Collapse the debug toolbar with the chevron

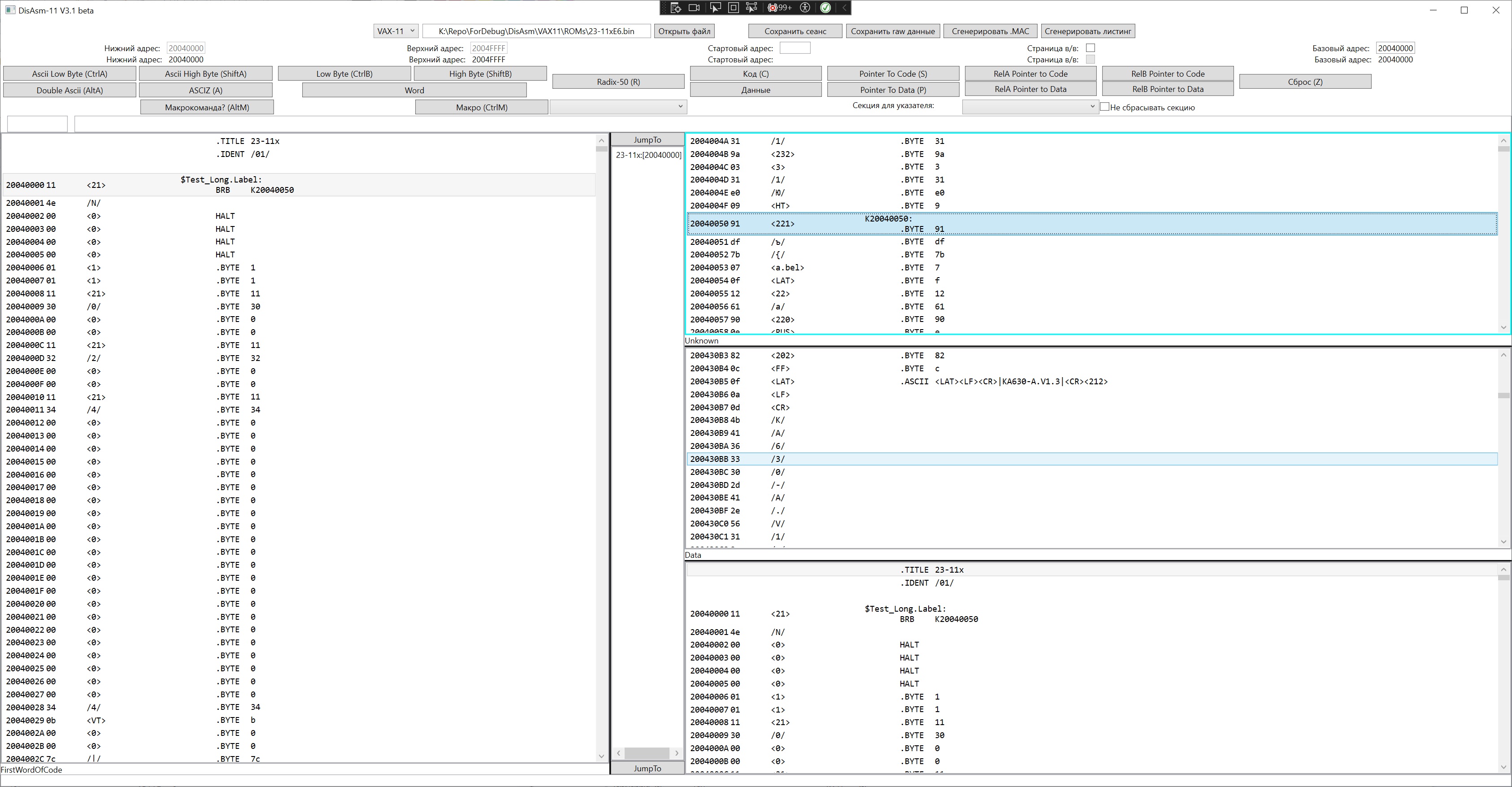coord(844,8)
